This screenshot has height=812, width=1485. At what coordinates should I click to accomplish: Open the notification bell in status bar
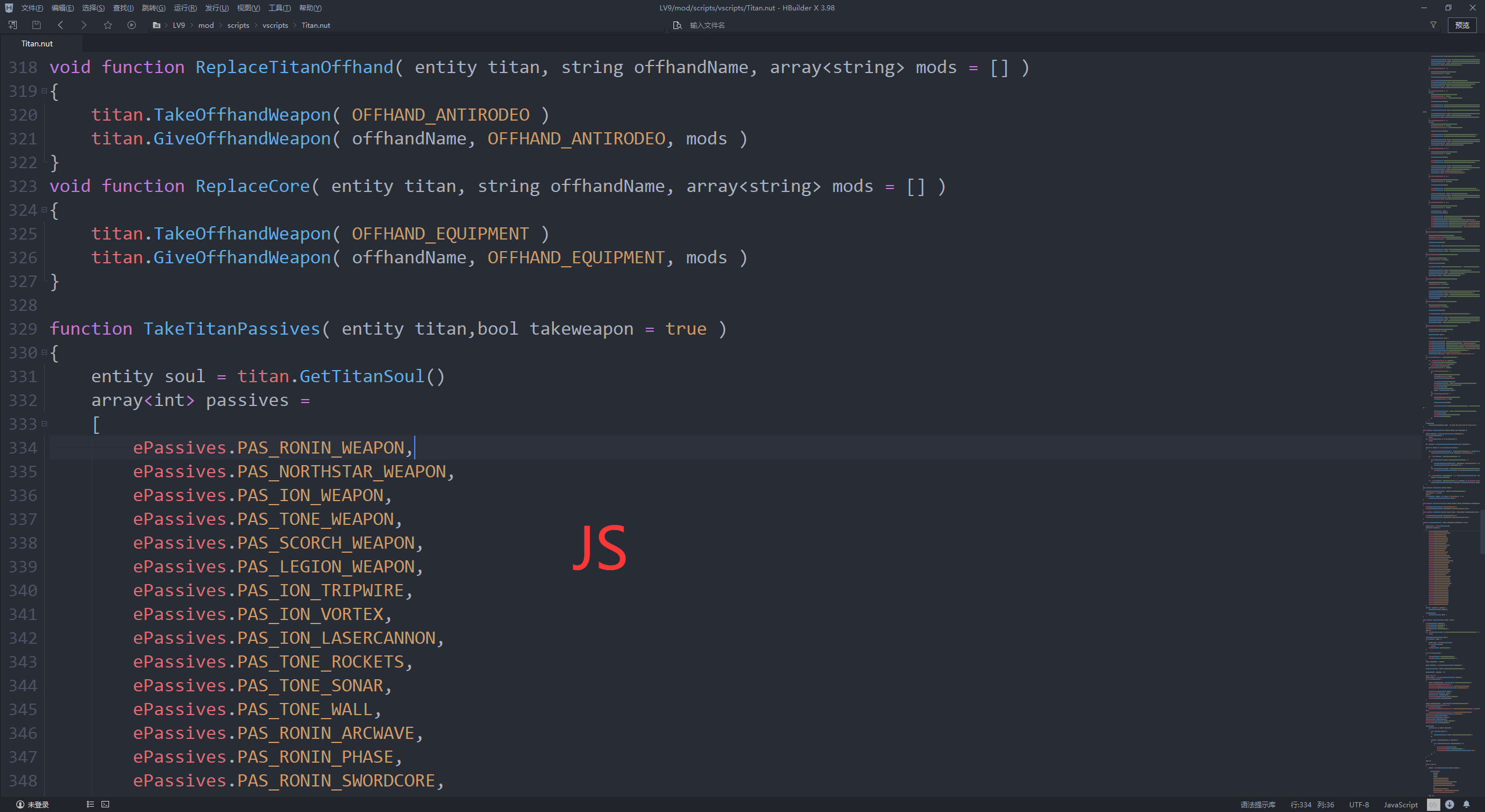(1466, 804)
